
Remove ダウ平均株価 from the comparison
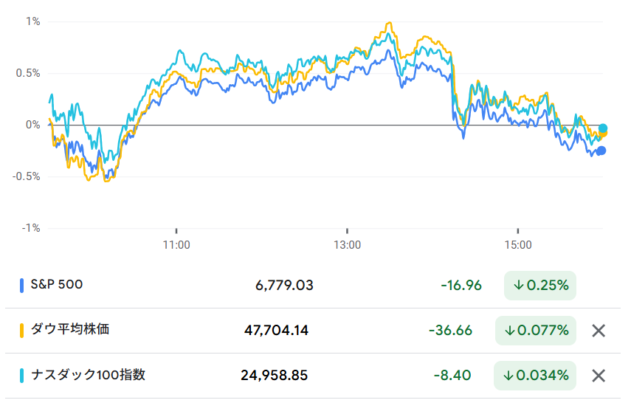(x=598, y=330)
